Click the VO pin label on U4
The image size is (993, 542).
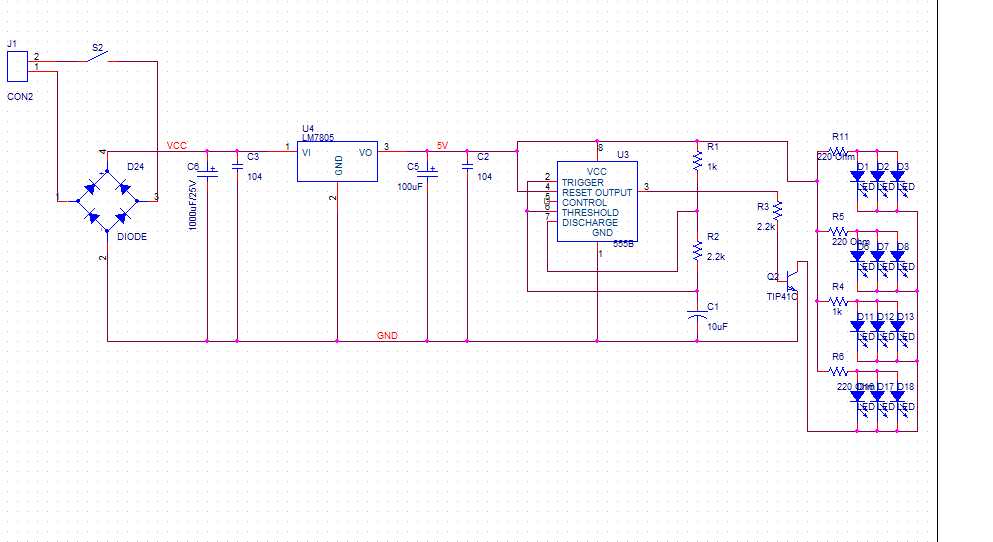pos(365,153)
